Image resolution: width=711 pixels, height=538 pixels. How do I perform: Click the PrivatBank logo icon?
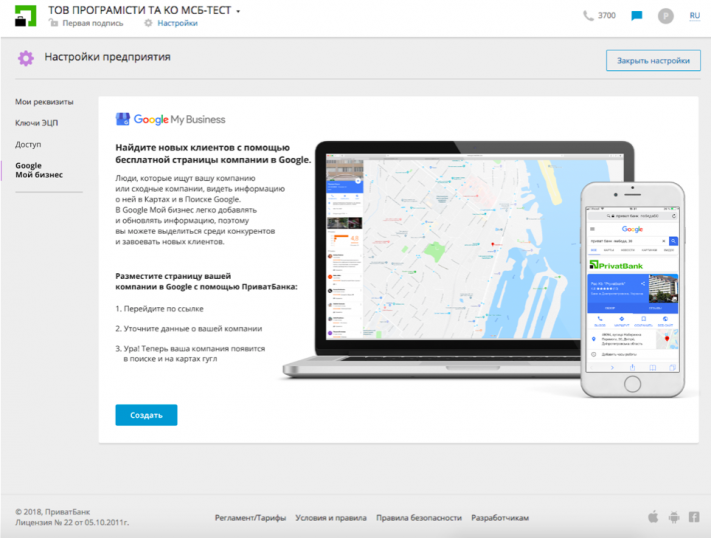pos(26,16)
